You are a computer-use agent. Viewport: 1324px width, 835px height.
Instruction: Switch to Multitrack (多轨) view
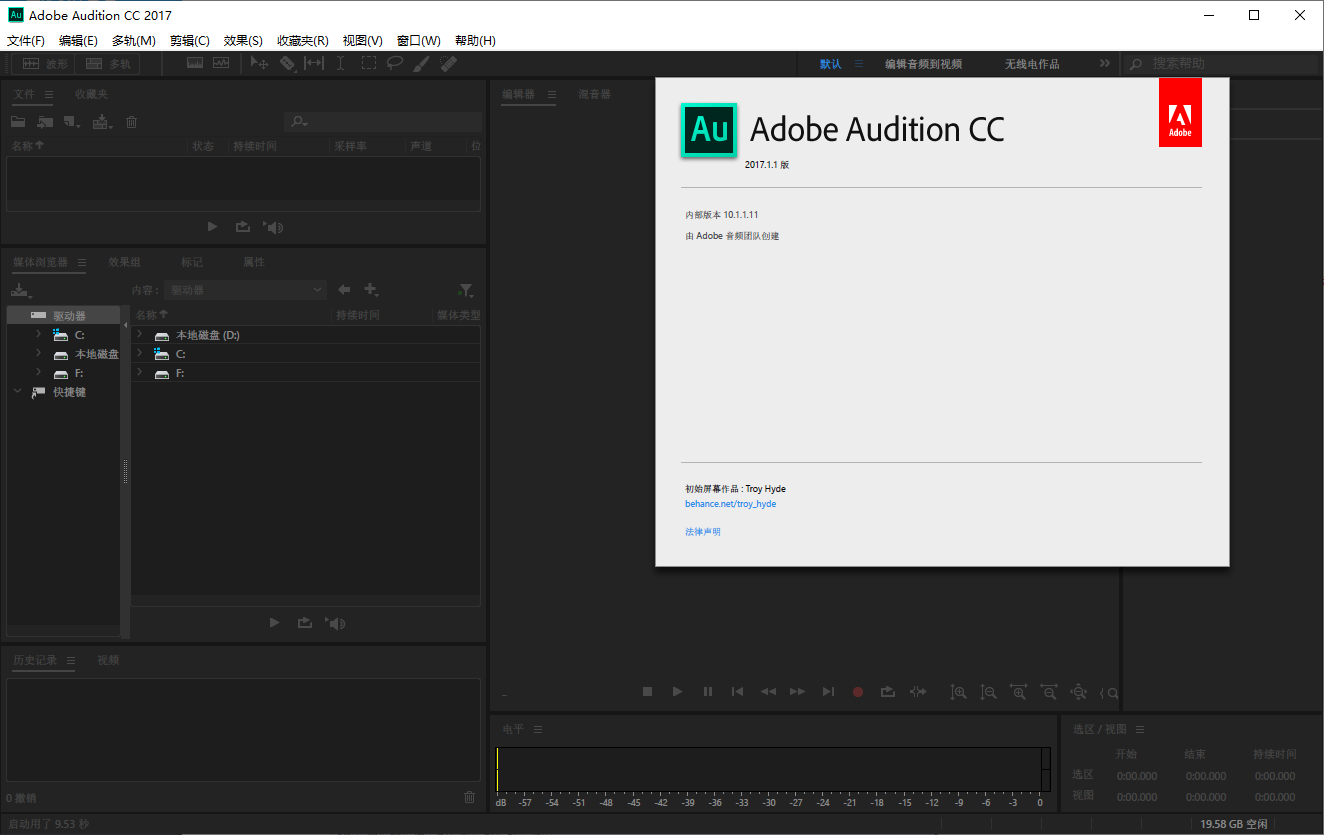108,63
